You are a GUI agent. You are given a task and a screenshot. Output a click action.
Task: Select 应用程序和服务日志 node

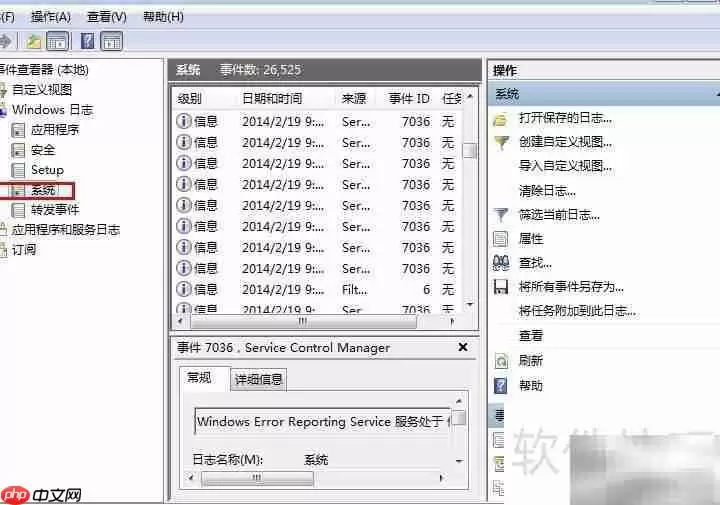coord(66,230)
